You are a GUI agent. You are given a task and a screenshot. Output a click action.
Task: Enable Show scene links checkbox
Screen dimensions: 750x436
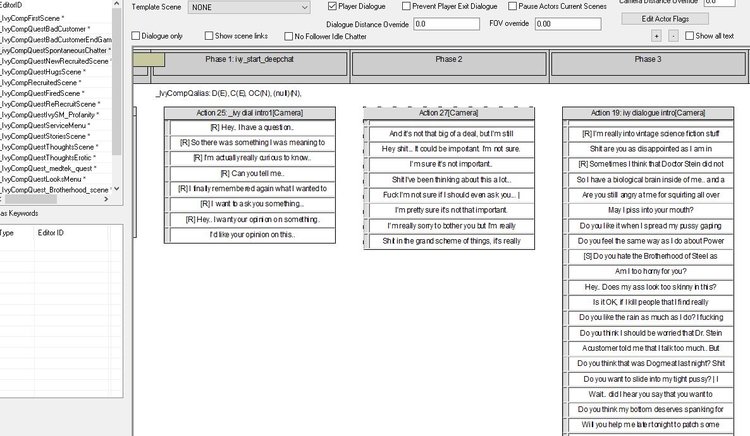click(209, 36)
